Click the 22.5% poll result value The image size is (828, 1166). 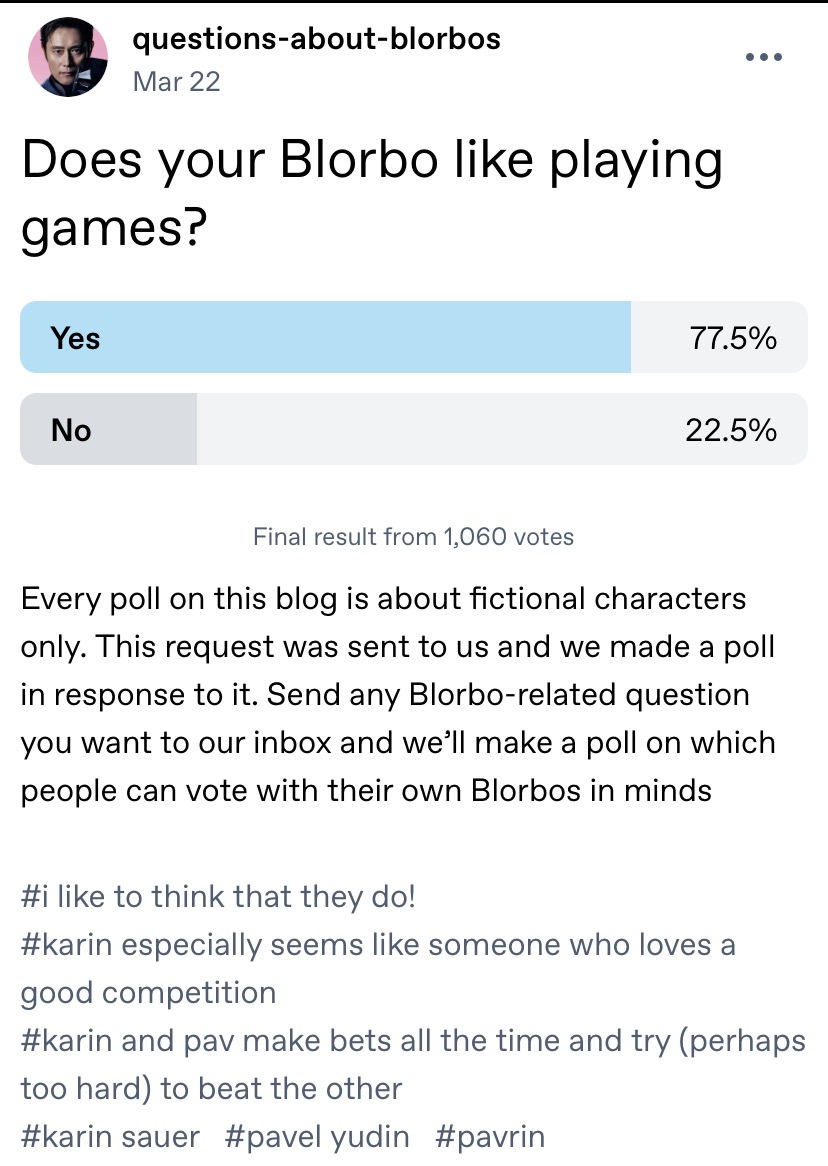731,430
